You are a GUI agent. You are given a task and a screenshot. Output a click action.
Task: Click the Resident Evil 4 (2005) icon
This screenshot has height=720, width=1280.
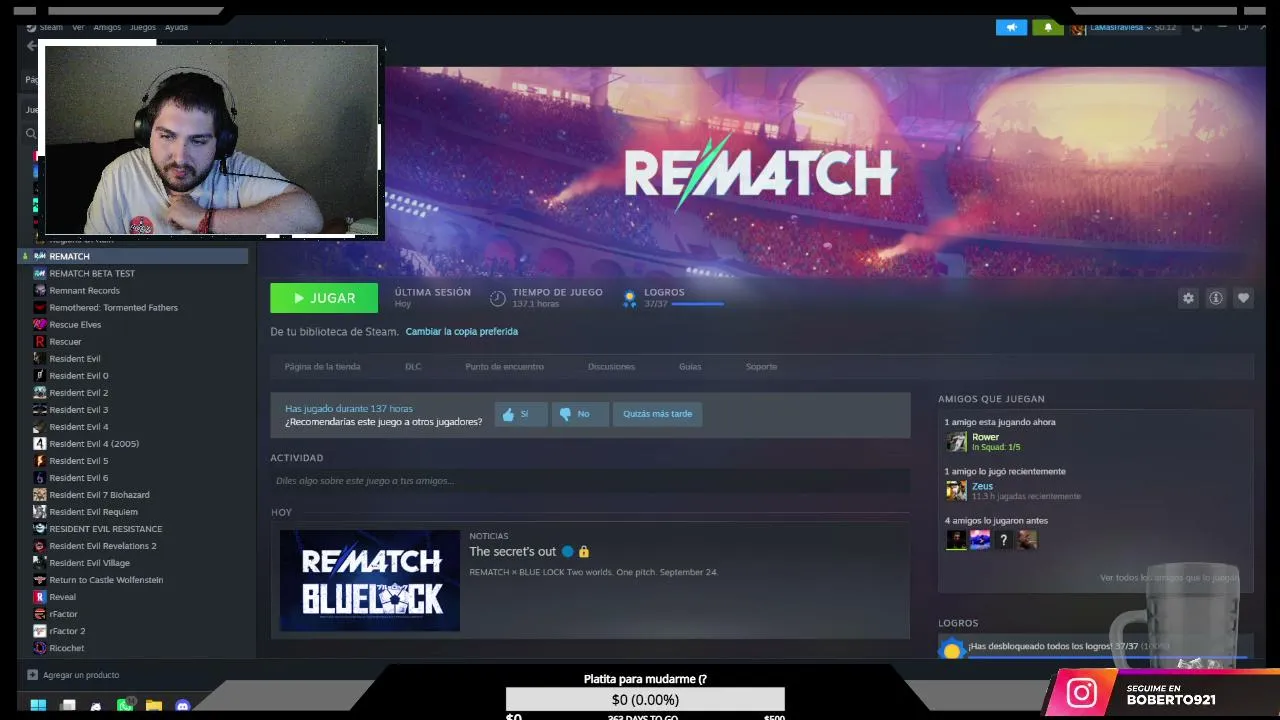point(39,444)
